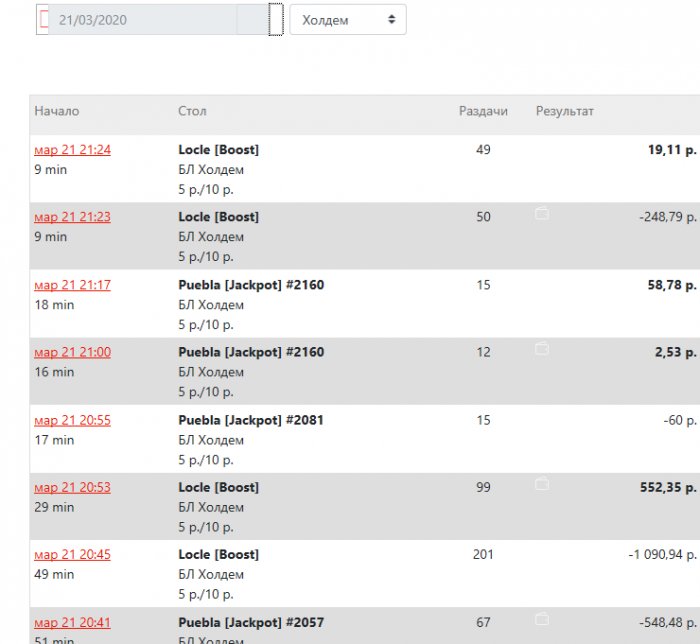The width and height of the screenshot is (700, 644).
Task: Click the red calendar icon beside the date field
Action: click(43, 19)
